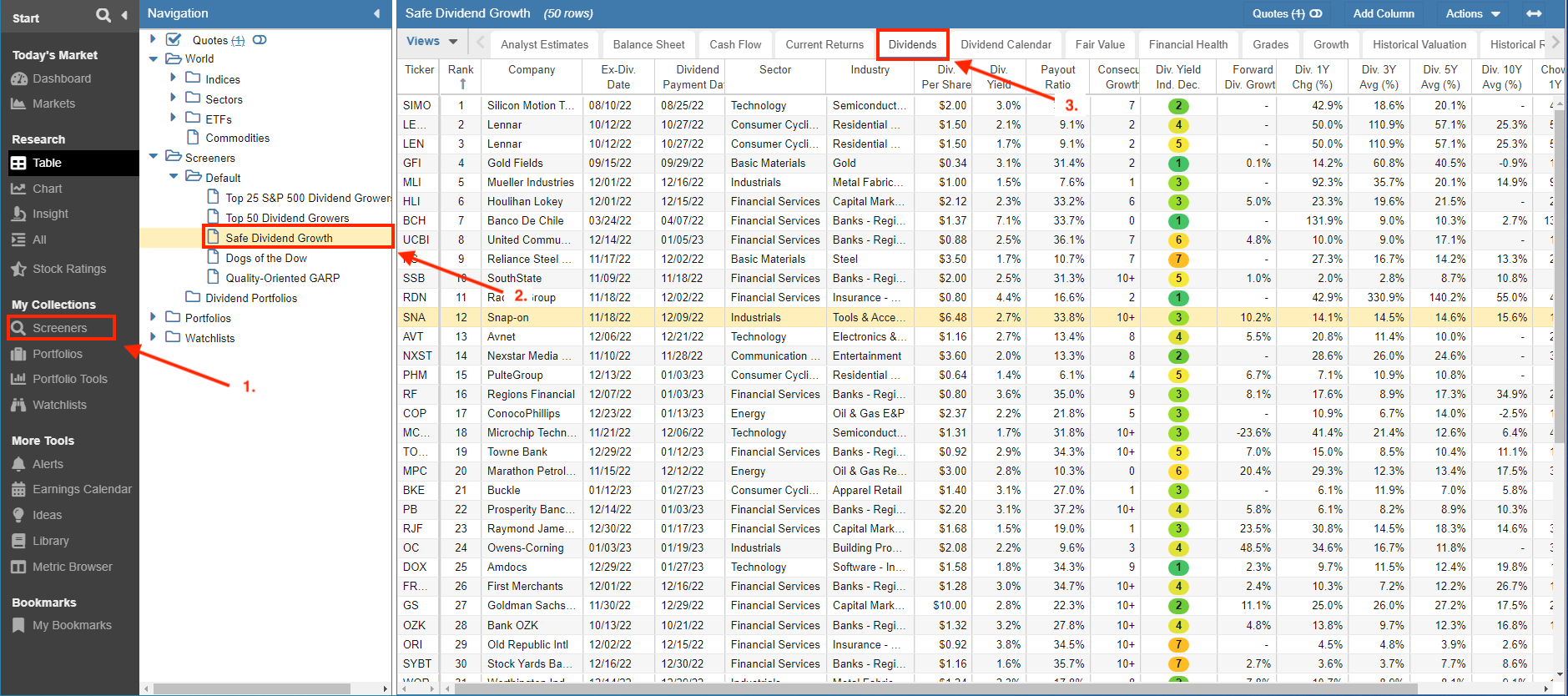The width and height of the screenshot is (1568, 696).
Task: Open the Ideas lightbulb icon
Action: (x=18, y=515)
